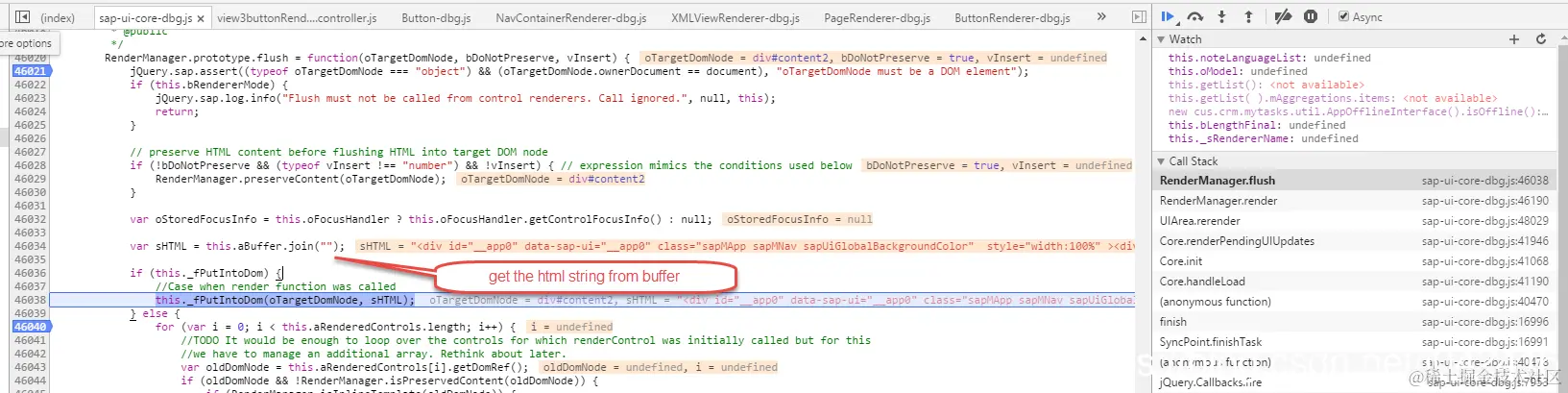Set breakpoint on line 46028

click(x=30, y=165)
